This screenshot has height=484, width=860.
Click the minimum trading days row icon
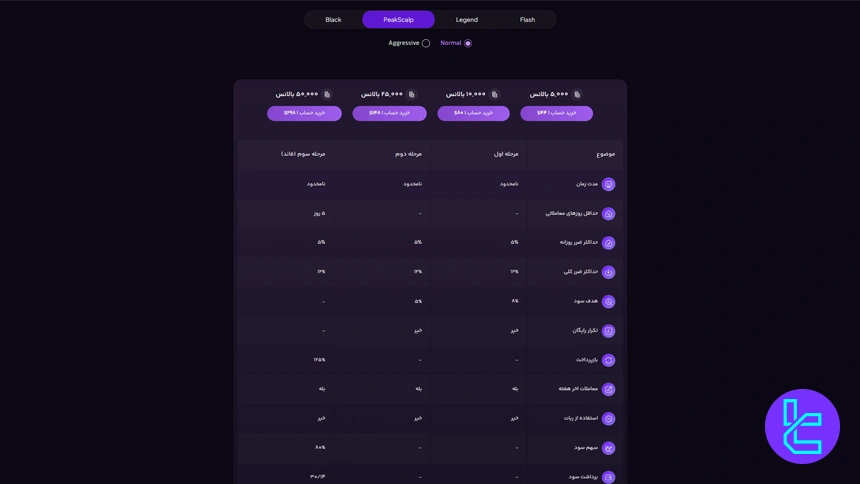point(608,214)
